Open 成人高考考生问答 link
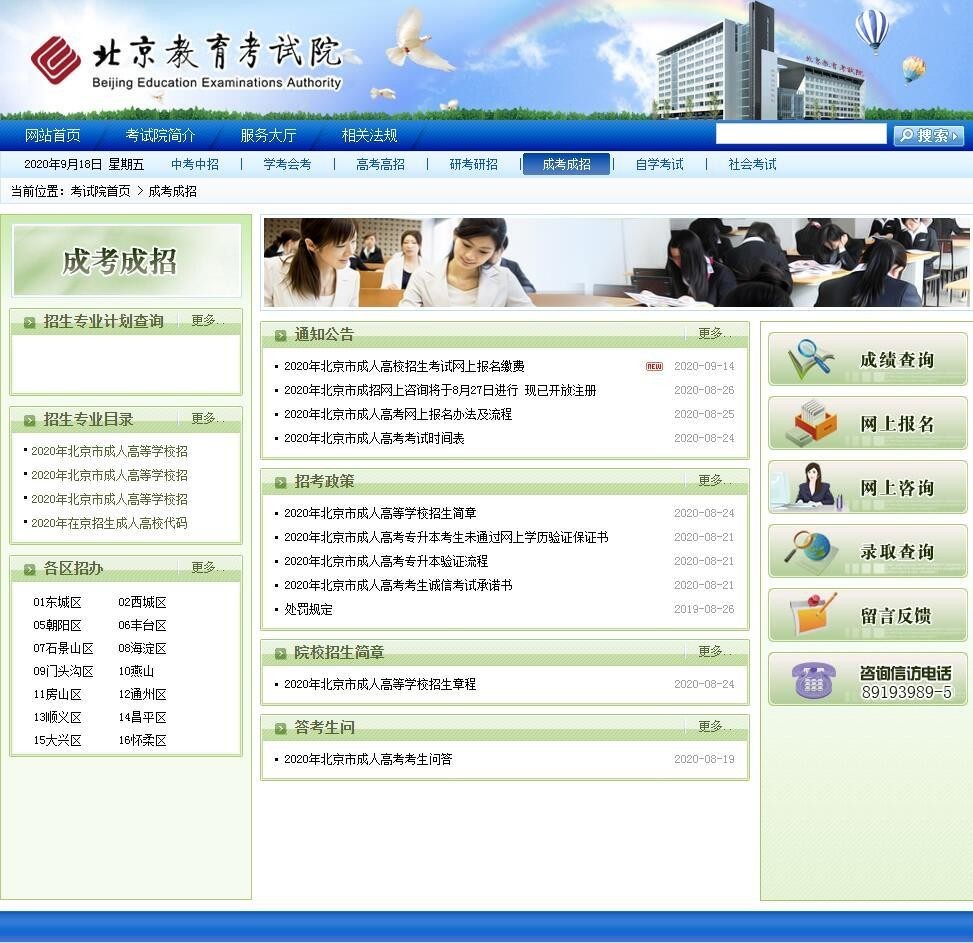This screenshot has height=943, width=973. (x=368, y=759)
